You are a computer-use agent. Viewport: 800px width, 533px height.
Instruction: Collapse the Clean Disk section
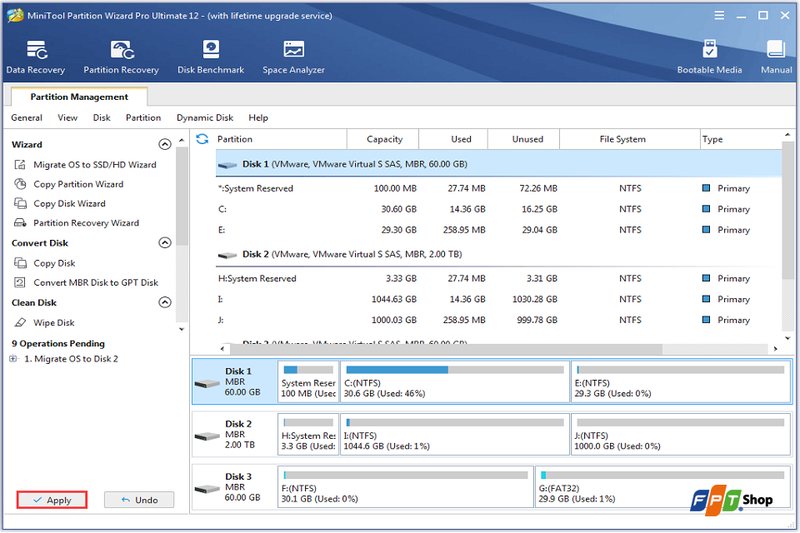point(165,302)
